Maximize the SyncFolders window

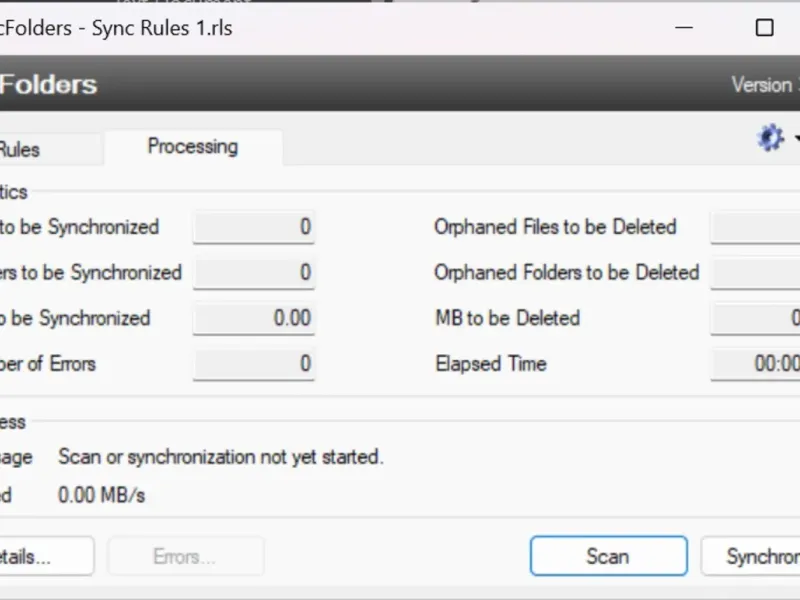coord(764,28)
